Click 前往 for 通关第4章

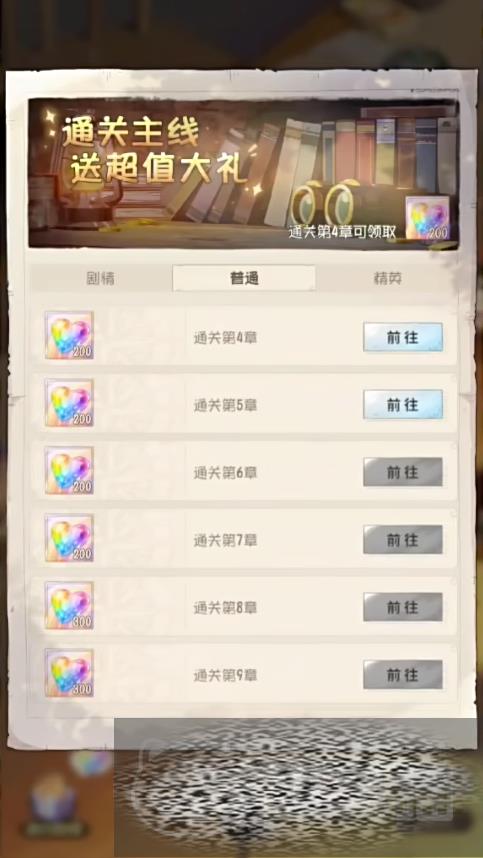click(x=403, y=337)
